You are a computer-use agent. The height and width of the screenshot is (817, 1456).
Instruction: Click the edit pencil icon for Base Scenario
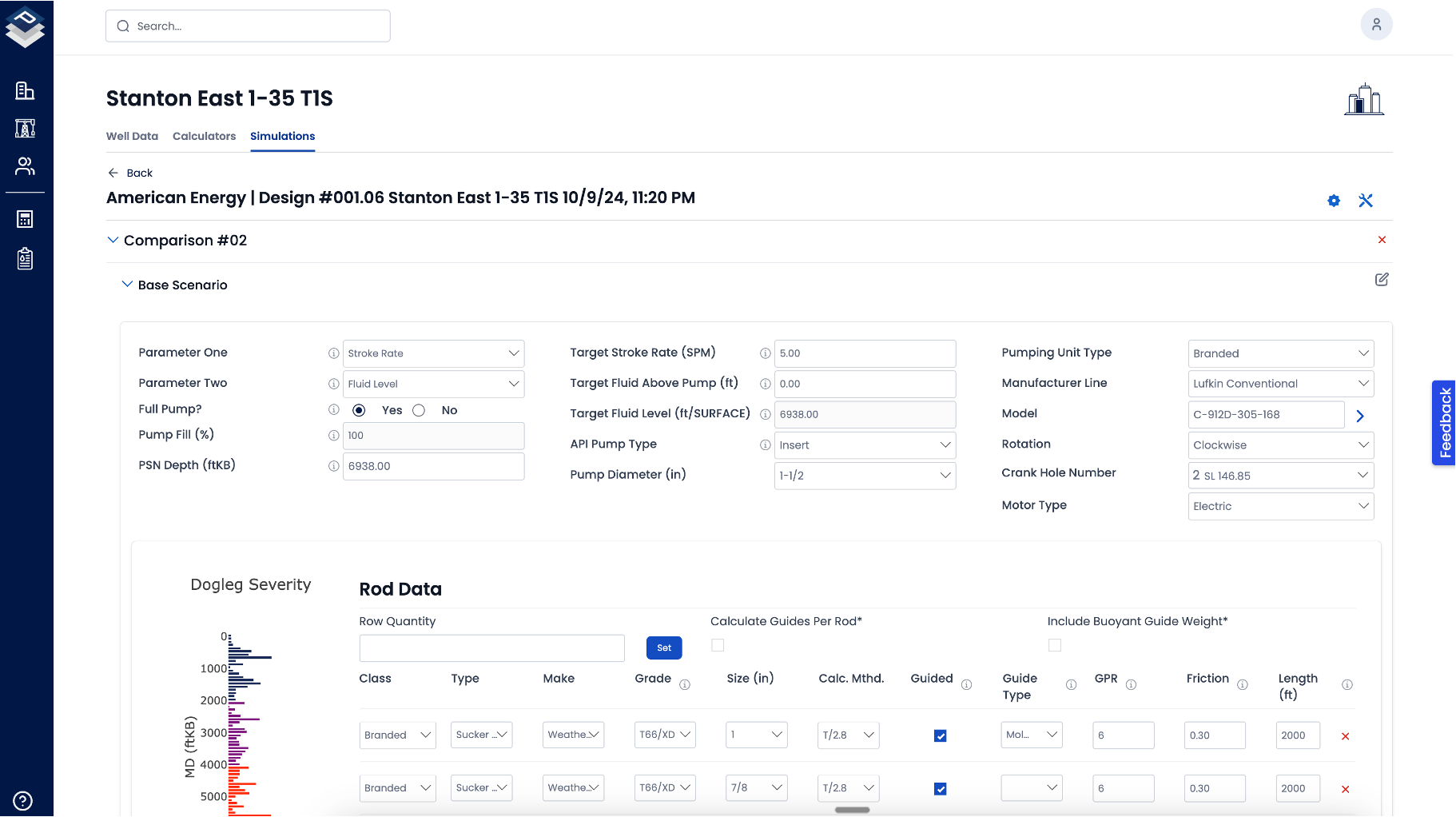(x=1381, y=280)
